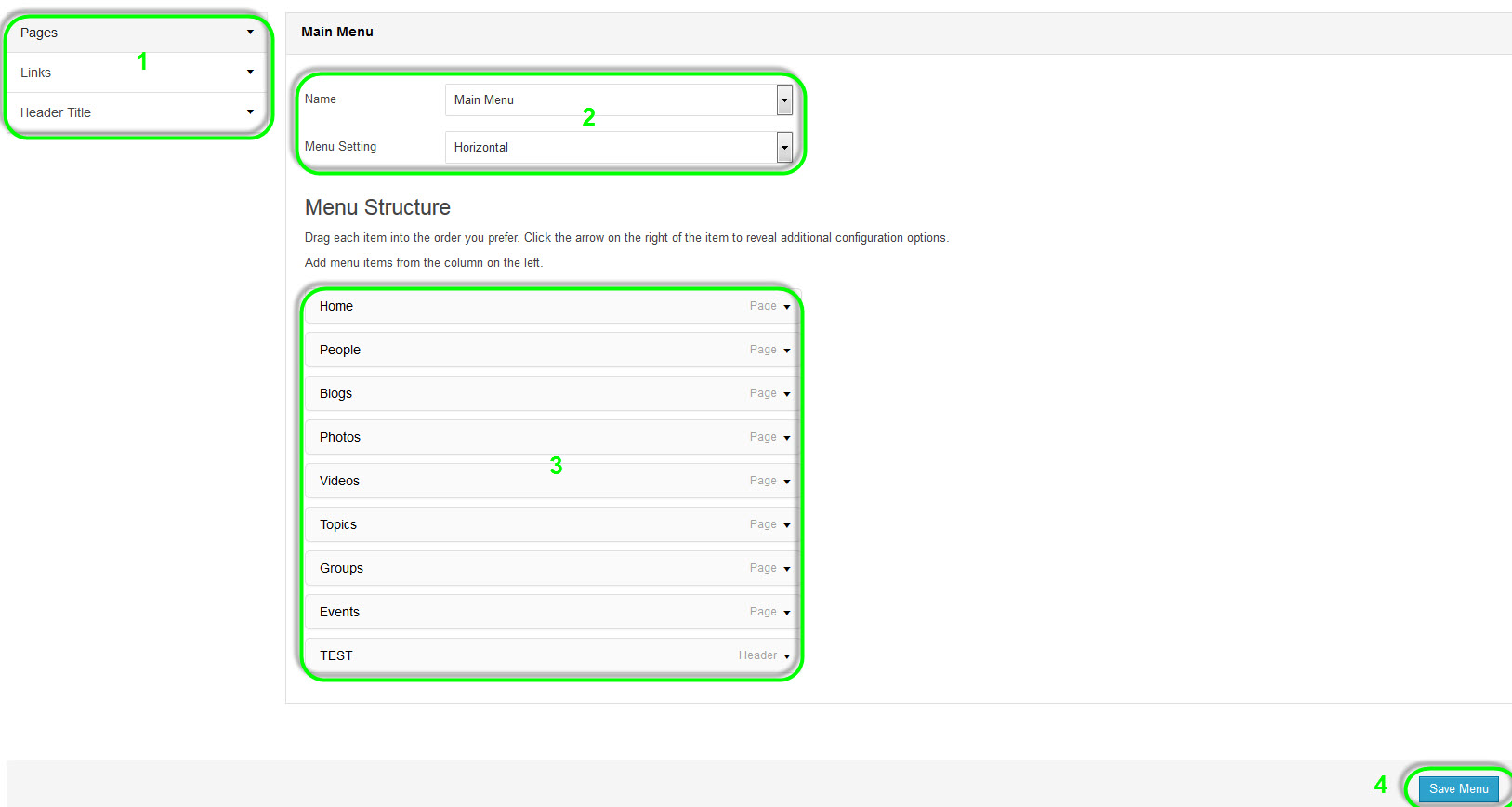Toggle the arrow on Videos menu item
This screenshot has height=807, width=1512.
(787, 482)
